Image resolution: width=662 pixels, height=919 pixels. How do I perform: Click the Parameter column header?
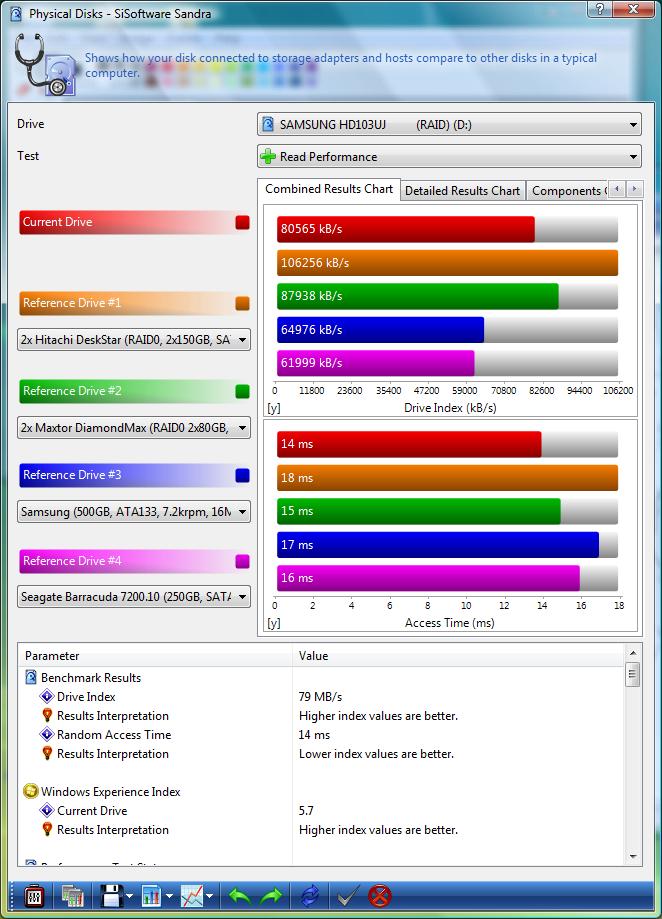[x=157, y=656]
